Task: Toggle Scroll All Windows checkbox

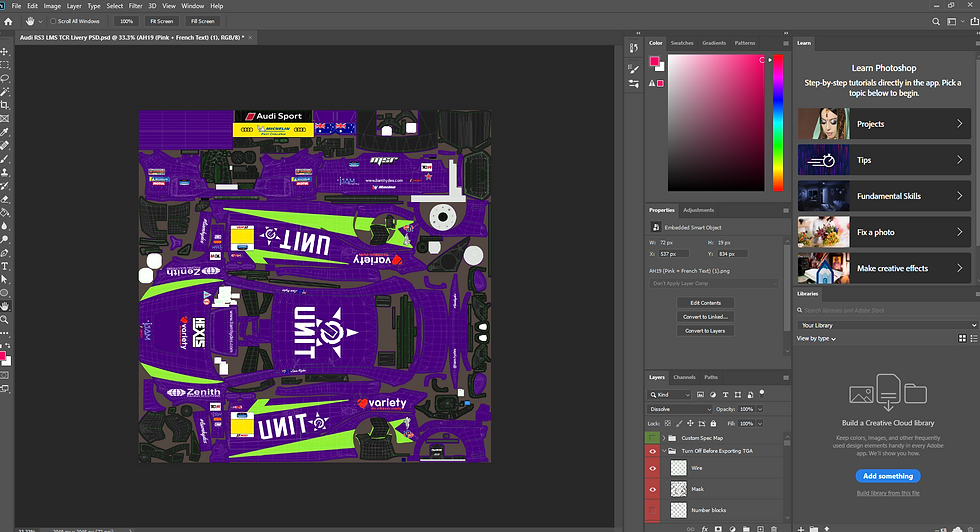Action: (53, 21)
